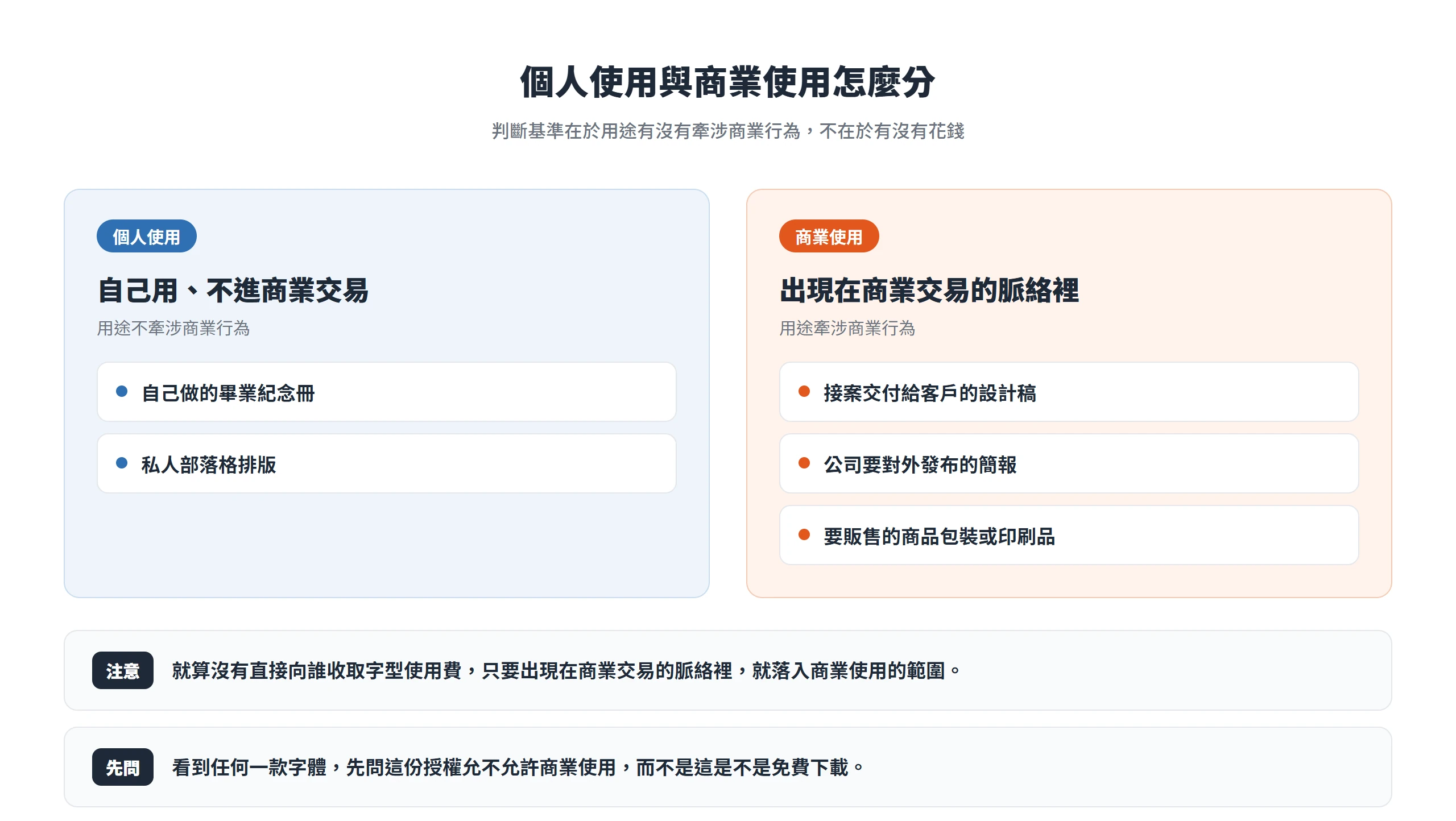Click the dark 先問 label
The height and width of the screenshot is (821, 1456).
coord(123,767)
